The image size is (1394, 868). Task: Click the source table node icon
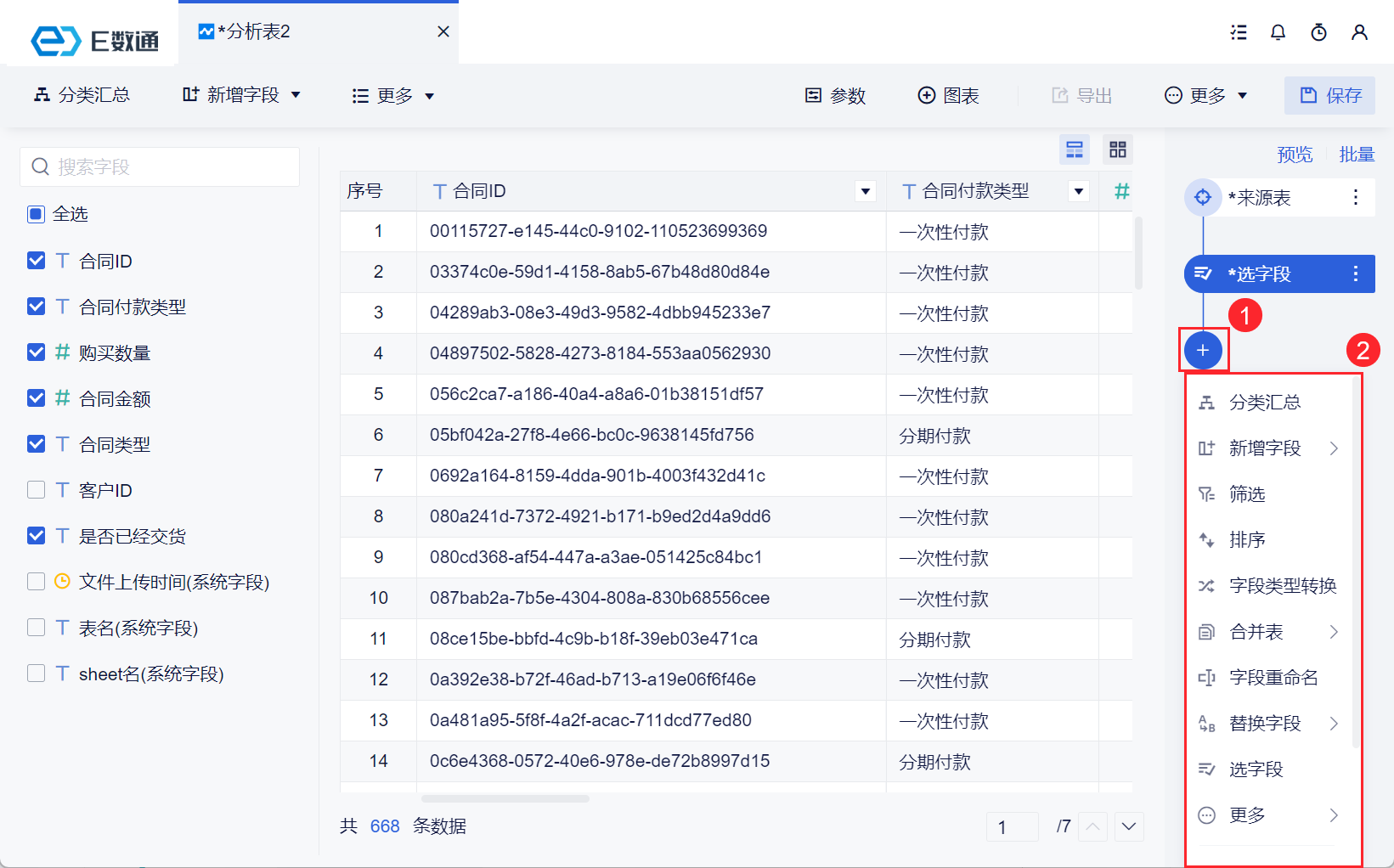click(1203, 198)
